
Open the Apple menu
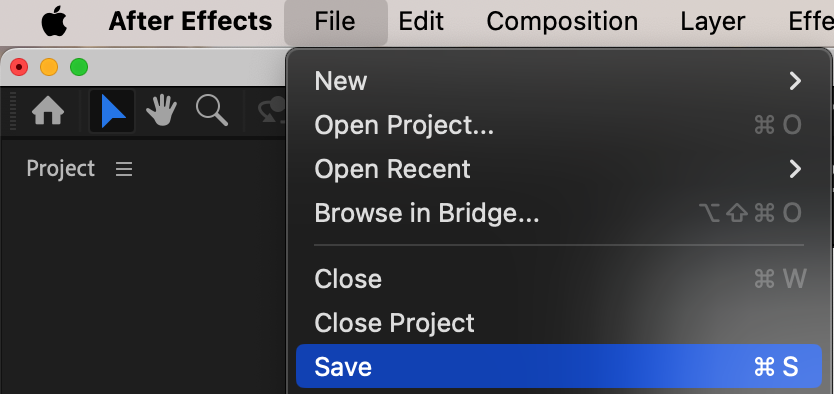pyautogui.click(x=55, y=22)
